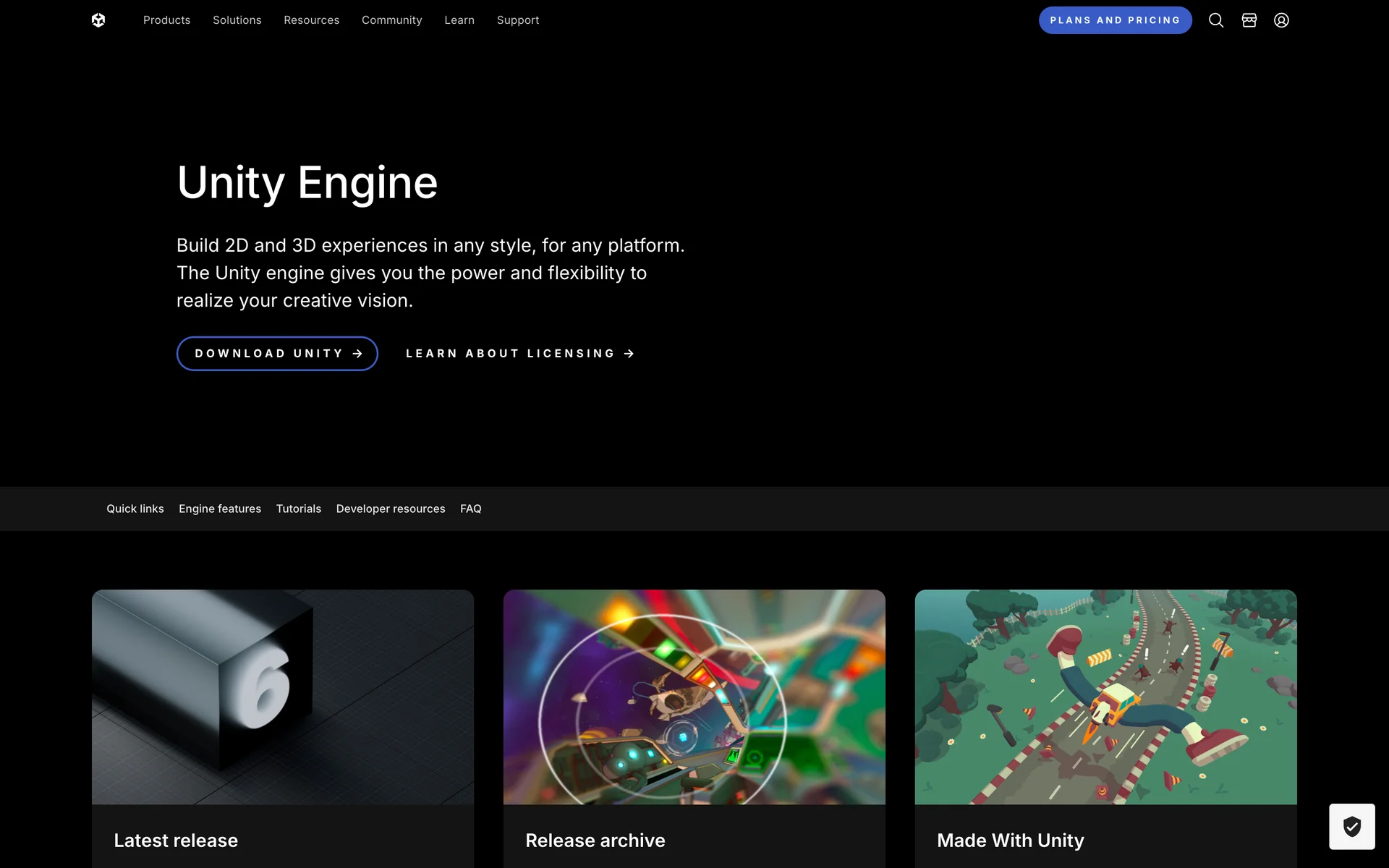Open the Community menu
The image size is (1389, 868).
[391, 20]
